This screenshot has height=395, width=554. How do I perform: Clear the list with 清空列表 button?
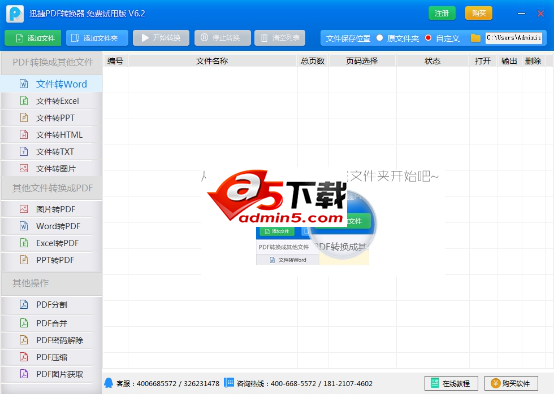pyautogui.click(x=279, y=38)
